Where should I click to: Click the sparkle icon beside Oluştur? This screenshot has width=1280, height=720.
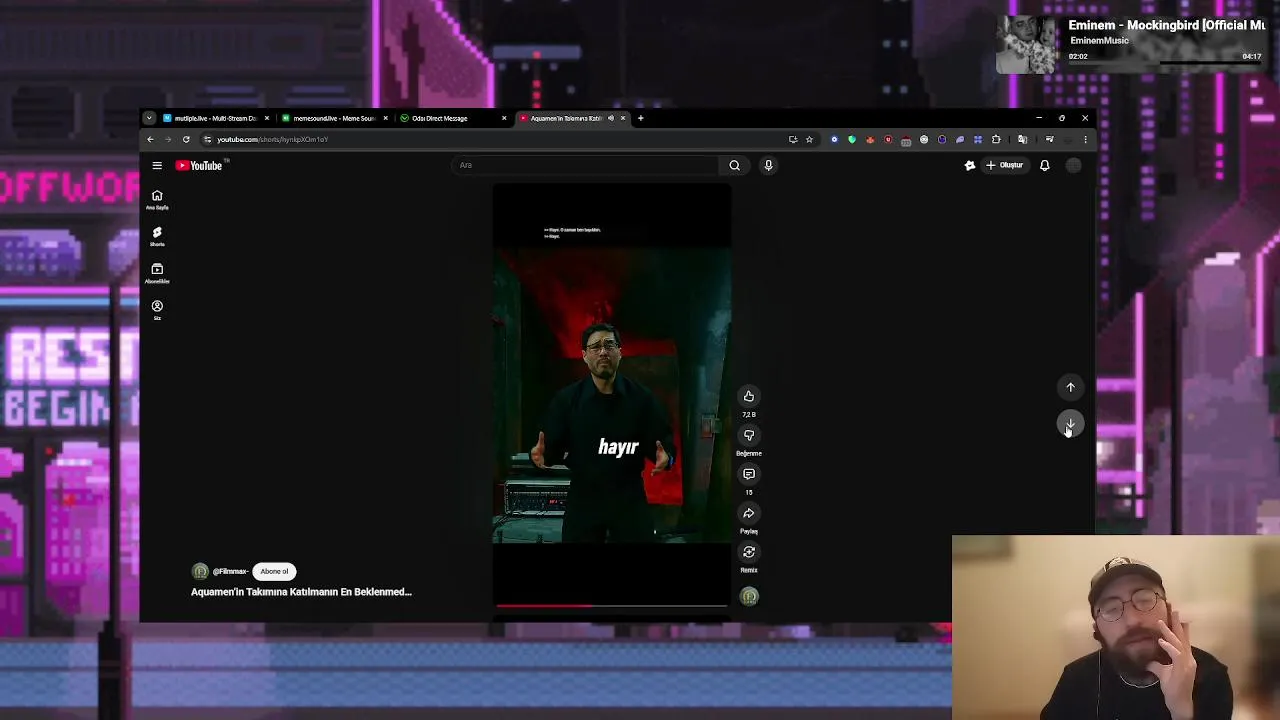pyautogui.click(x=969, y=165)
